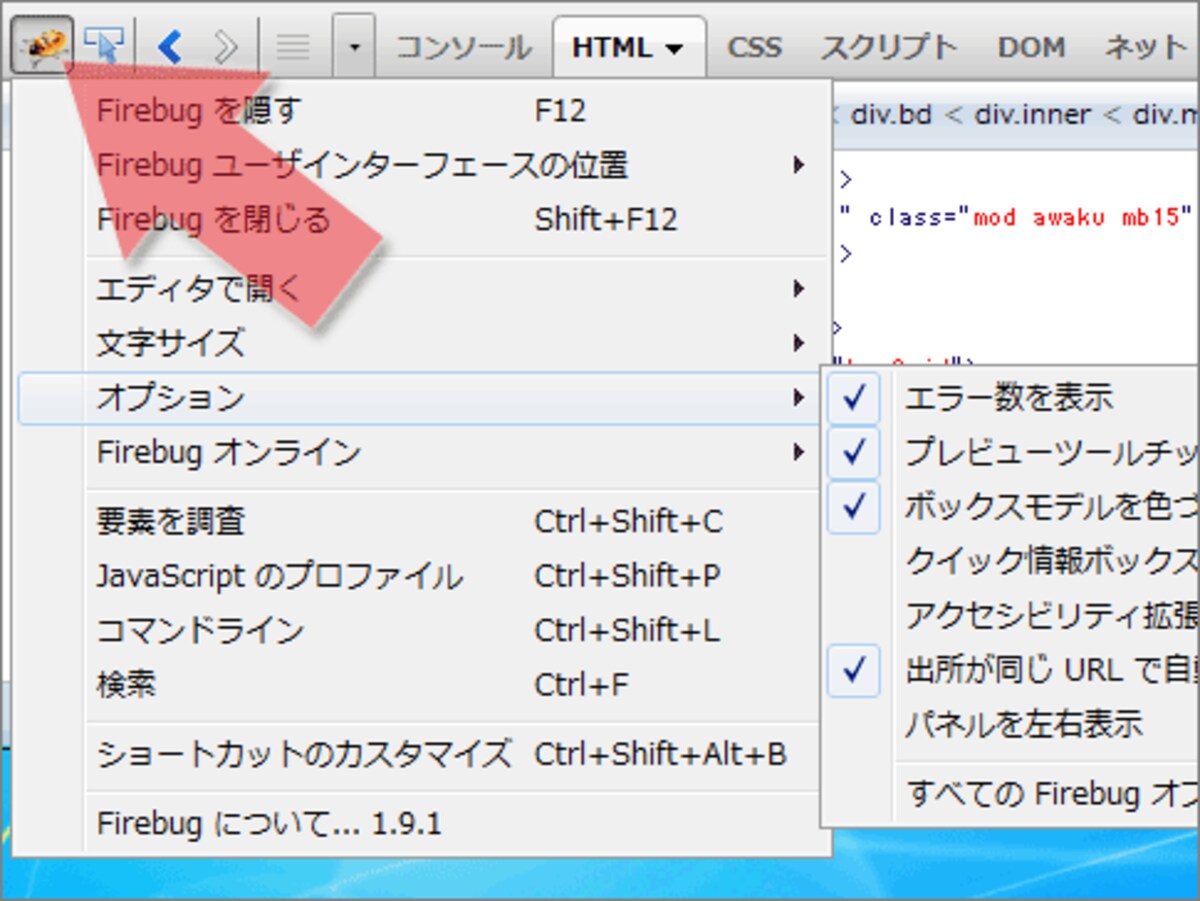Expand the Firebug オンライン submenu
The width and height of the screenshot is (1200, 901).
424,452
